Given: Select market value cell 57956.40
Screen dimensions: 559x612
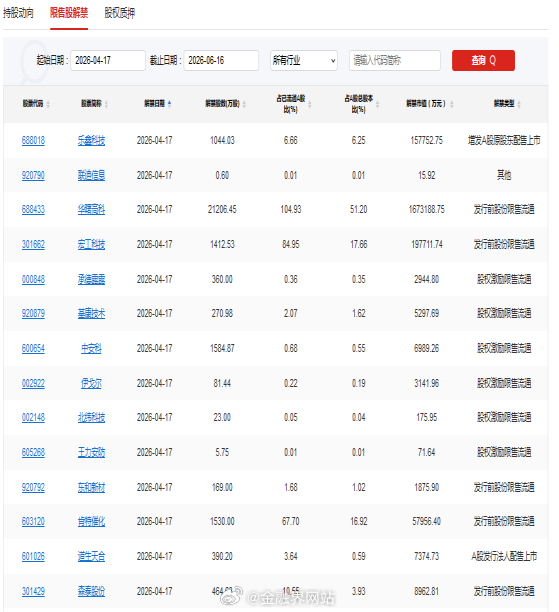Looking at the screenshot, I should [x=427, y=521].
